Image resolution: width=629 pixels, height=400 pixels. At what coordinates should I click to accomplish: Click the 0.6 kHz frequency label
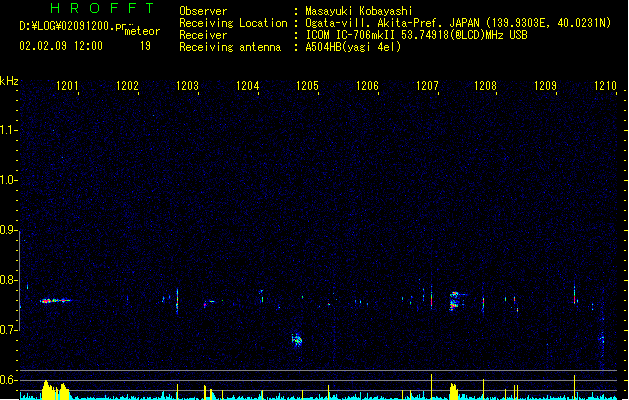(8, 380)
